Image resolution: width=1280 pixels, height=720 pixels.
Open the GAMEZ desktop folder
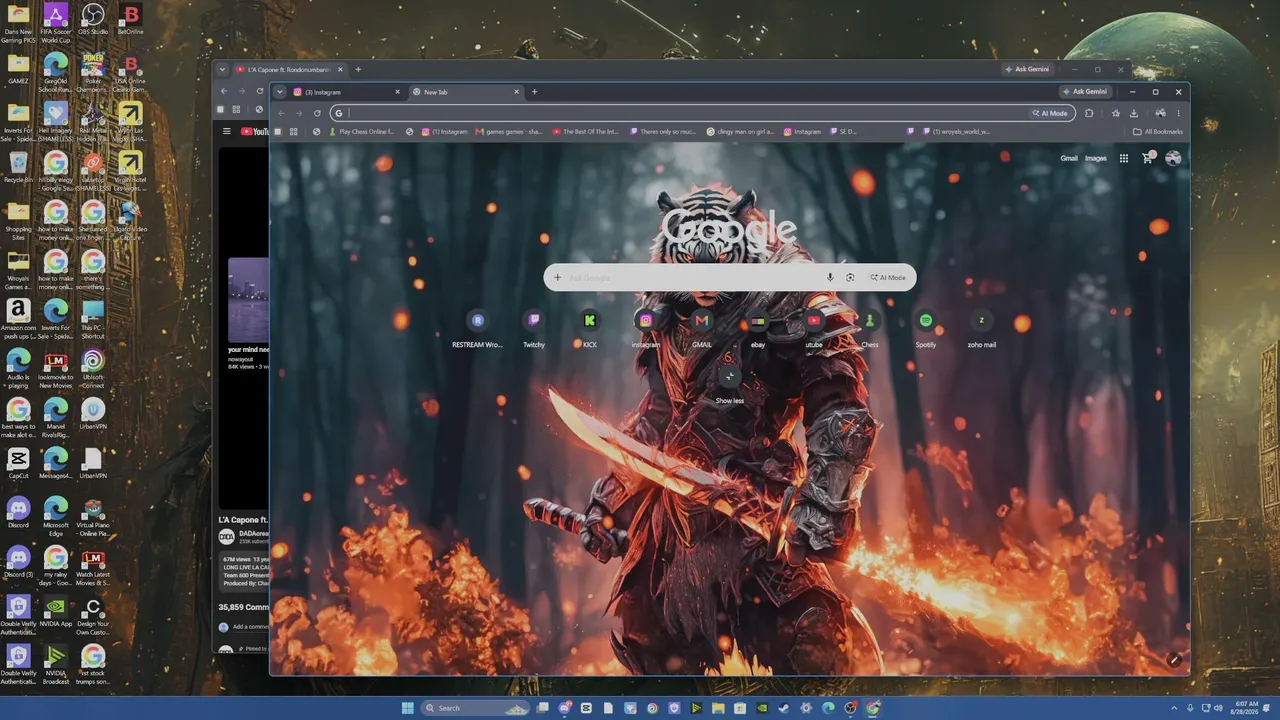tap(18, 70)
